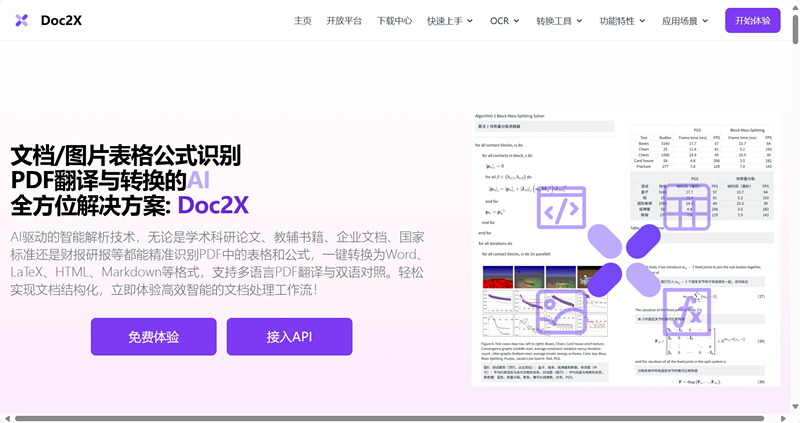The image size is (800, 423).
Task: Click the 免费体验 button
Action: [x=154, y=337]
